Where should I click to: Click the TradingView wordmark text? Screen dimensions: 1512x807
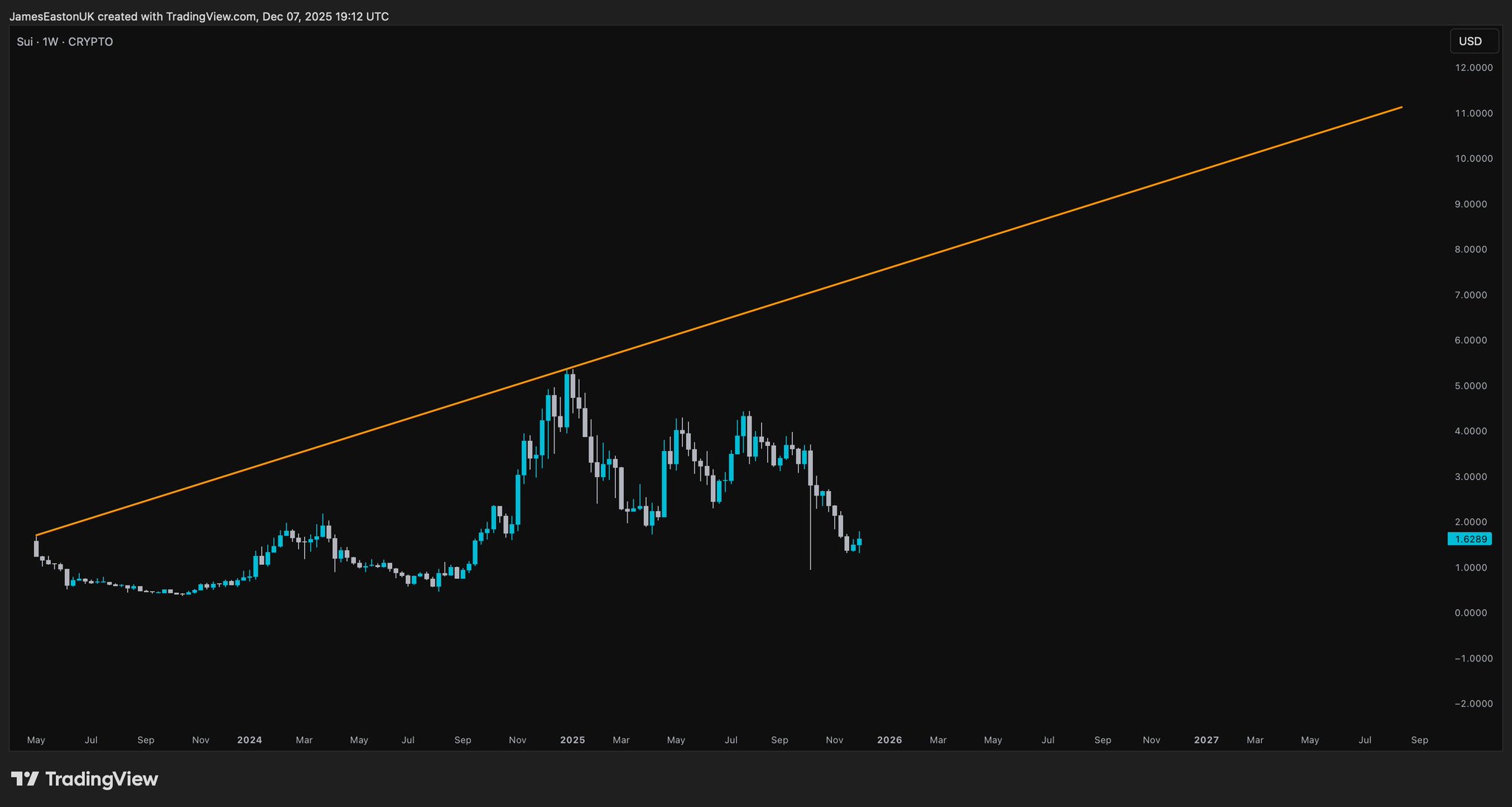click(102, 779)
